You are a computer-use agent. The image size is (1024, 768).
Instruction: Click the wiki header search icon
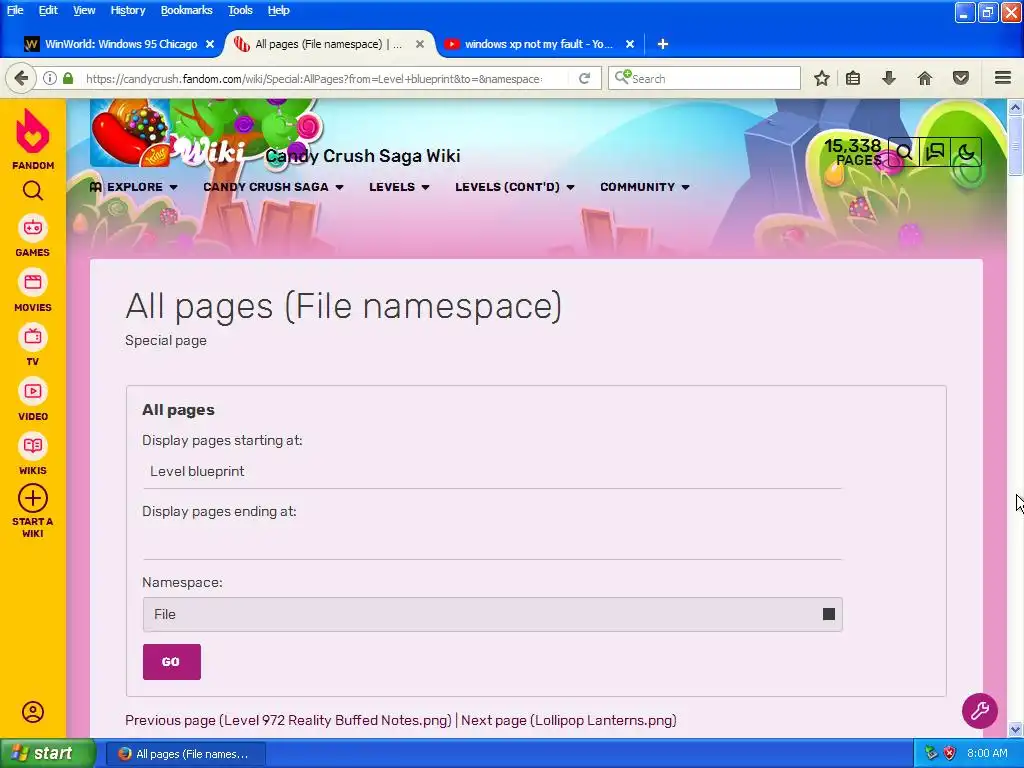coord(904,153)
